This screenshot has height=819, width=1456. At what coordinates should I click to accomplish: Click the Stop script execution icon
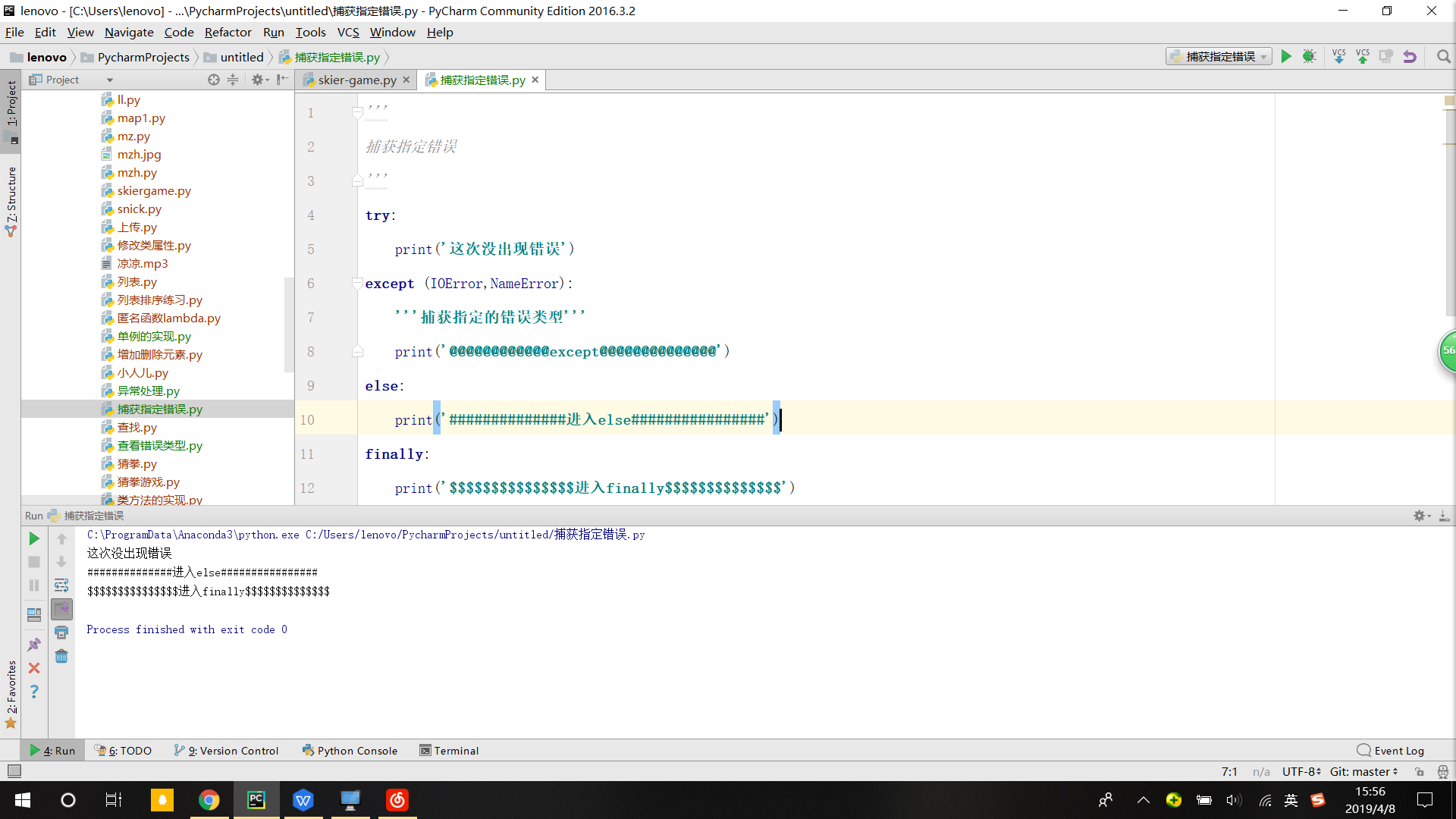click(34, 562)
